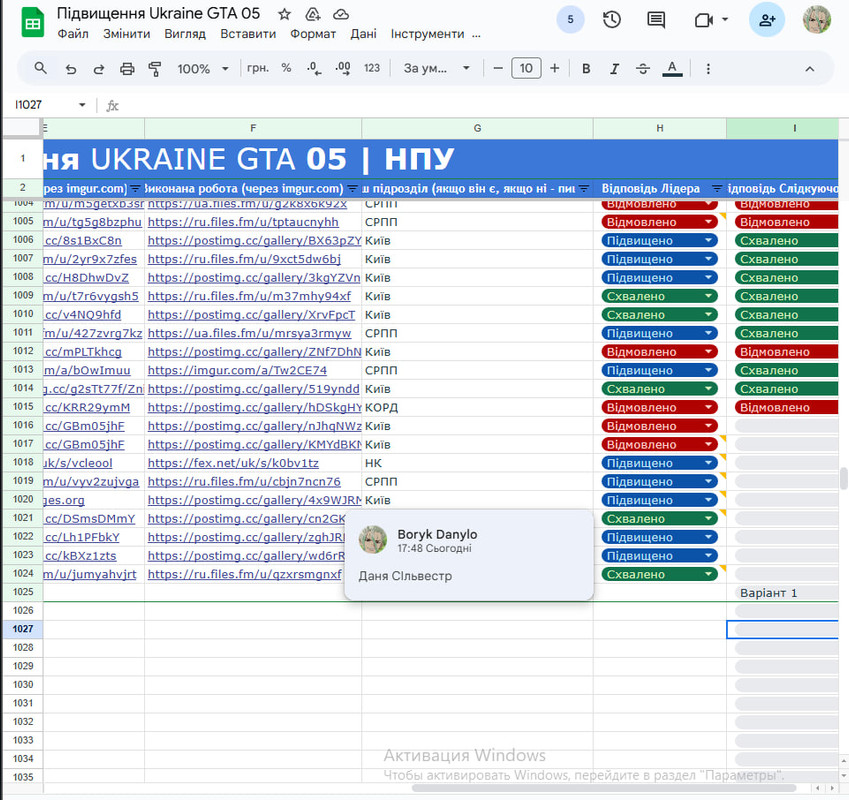The image size is (849, 800).
Task: Undo the last action
Action: (x=70, y=69)
